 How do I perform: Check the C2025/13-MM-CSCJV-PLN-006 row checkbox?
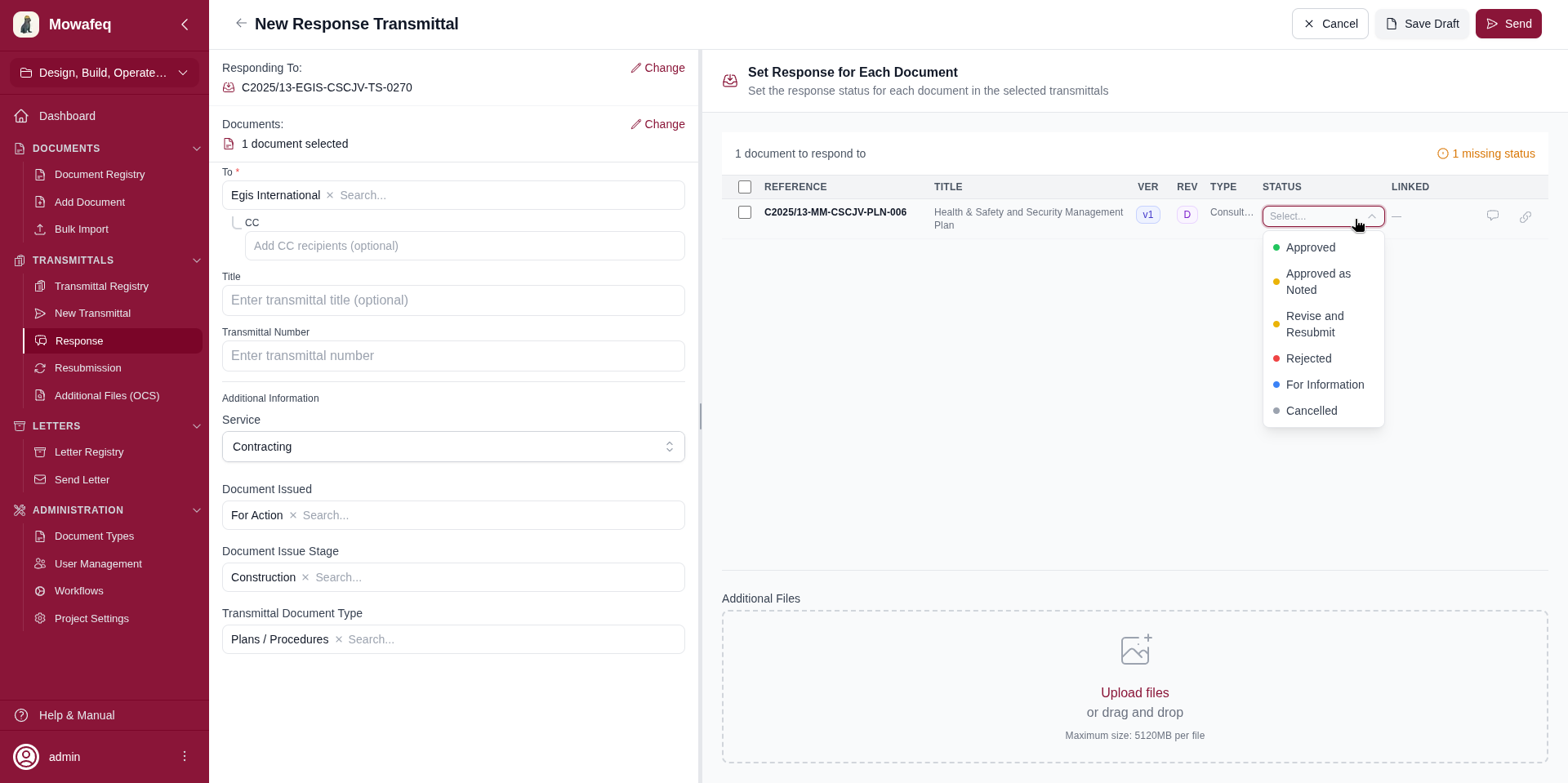(x=745, y=212)
